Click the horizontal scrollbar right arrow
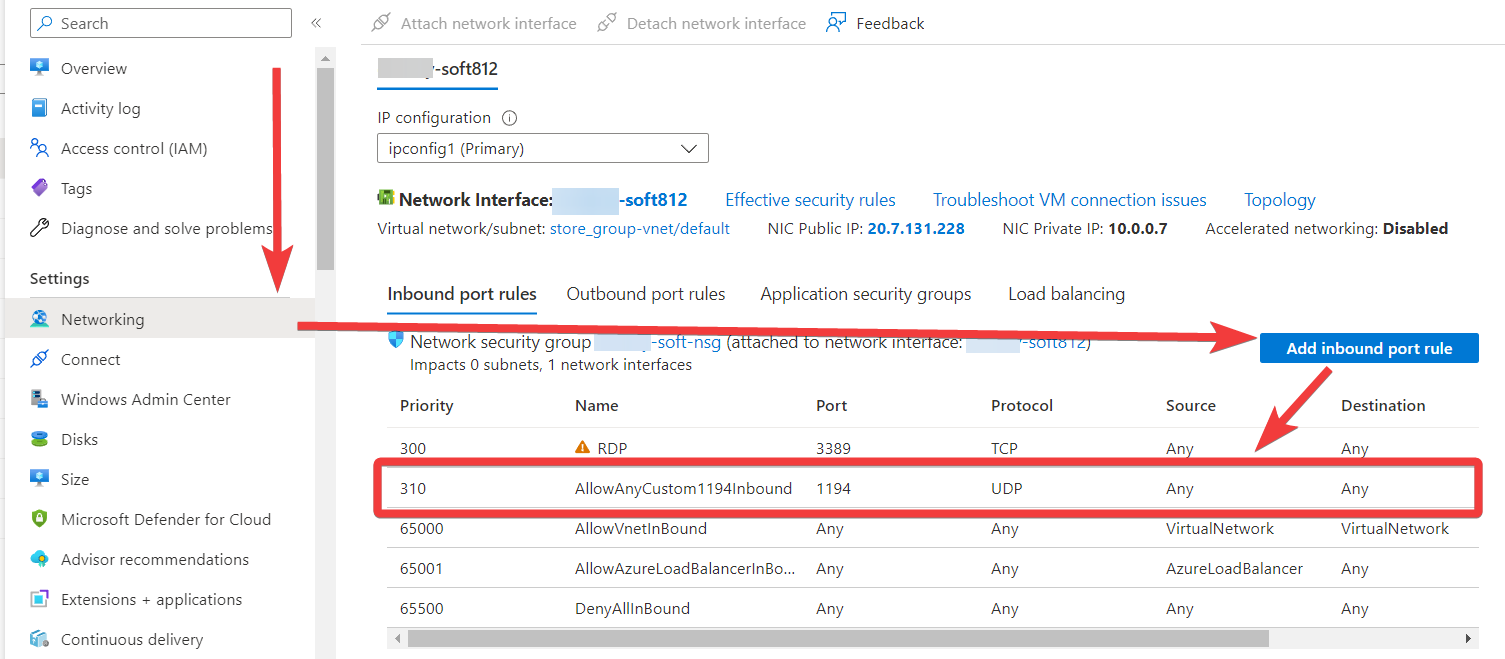 coord(1469,638)
